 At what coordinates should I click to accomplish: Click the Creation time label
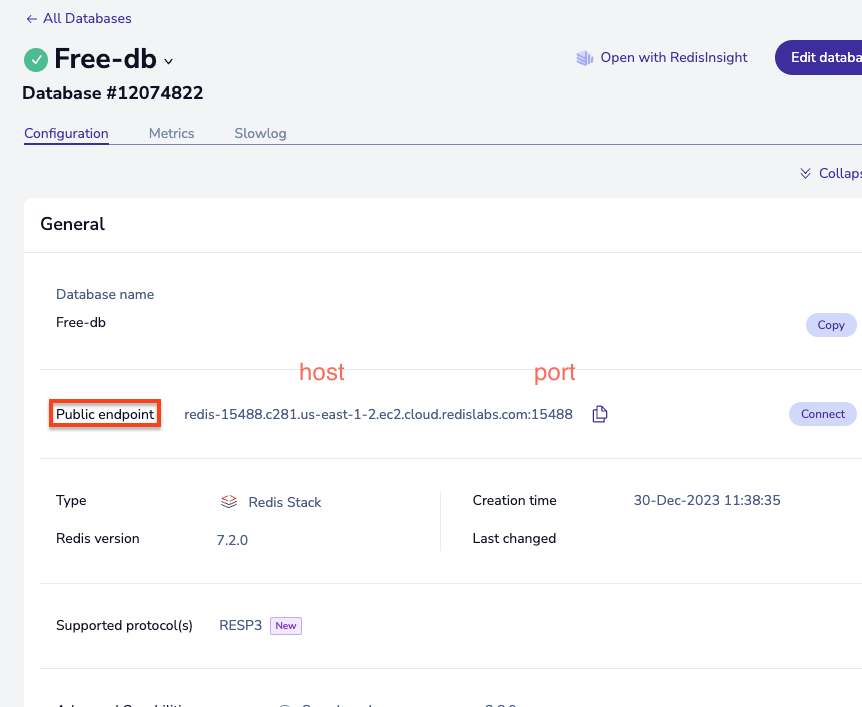515,500
